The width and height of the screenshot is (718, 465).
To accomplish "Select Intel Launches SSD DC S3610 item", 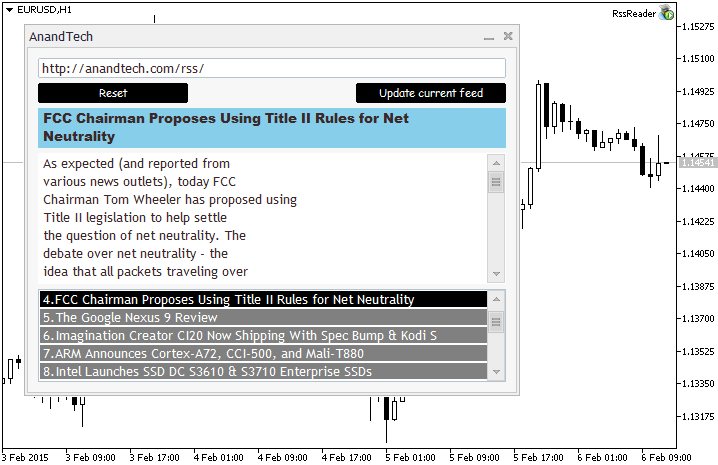I will 263,372.
